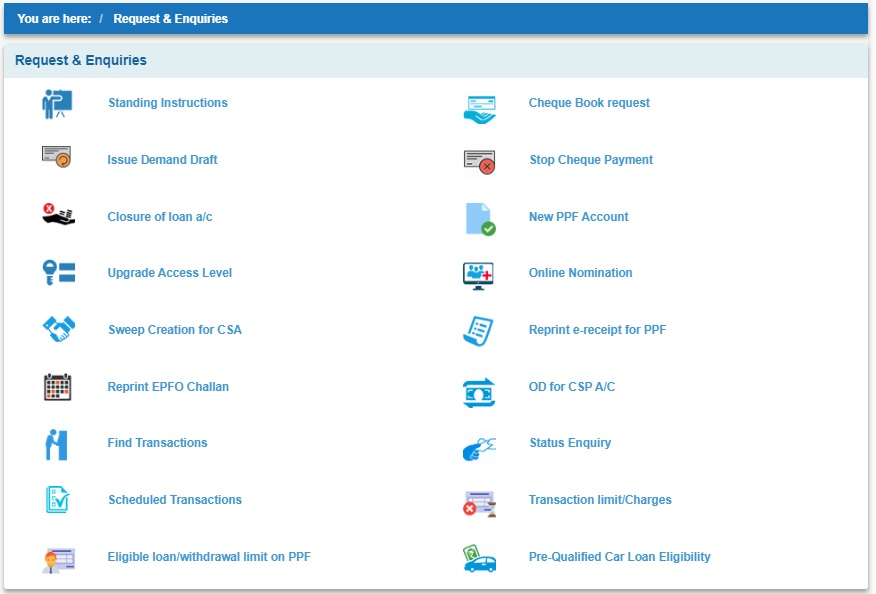Open the Standing Instructions link
Viewport: 876px width, 594px height.
click(168, 103)
